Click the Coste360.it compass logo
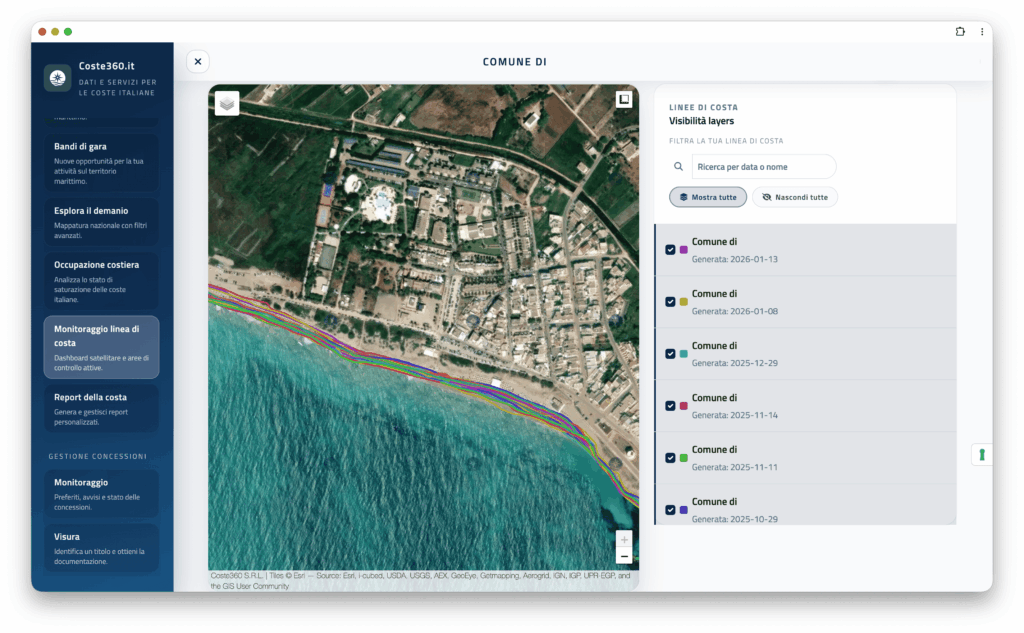This screenshot has height=633, width=1024. coord(58,79)
